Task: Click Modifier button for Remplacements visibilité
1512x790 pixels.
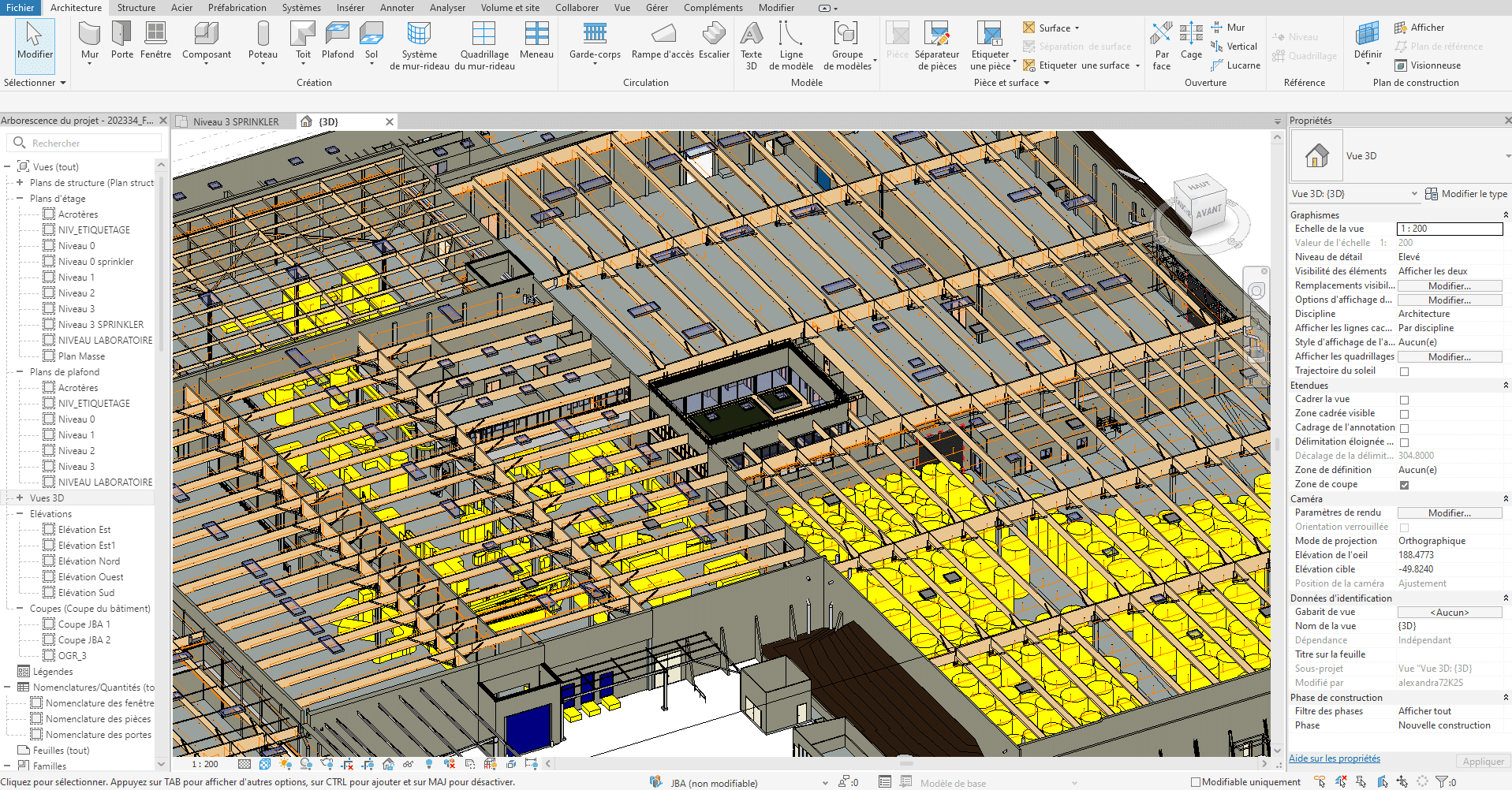Action: click(1450, 286)
